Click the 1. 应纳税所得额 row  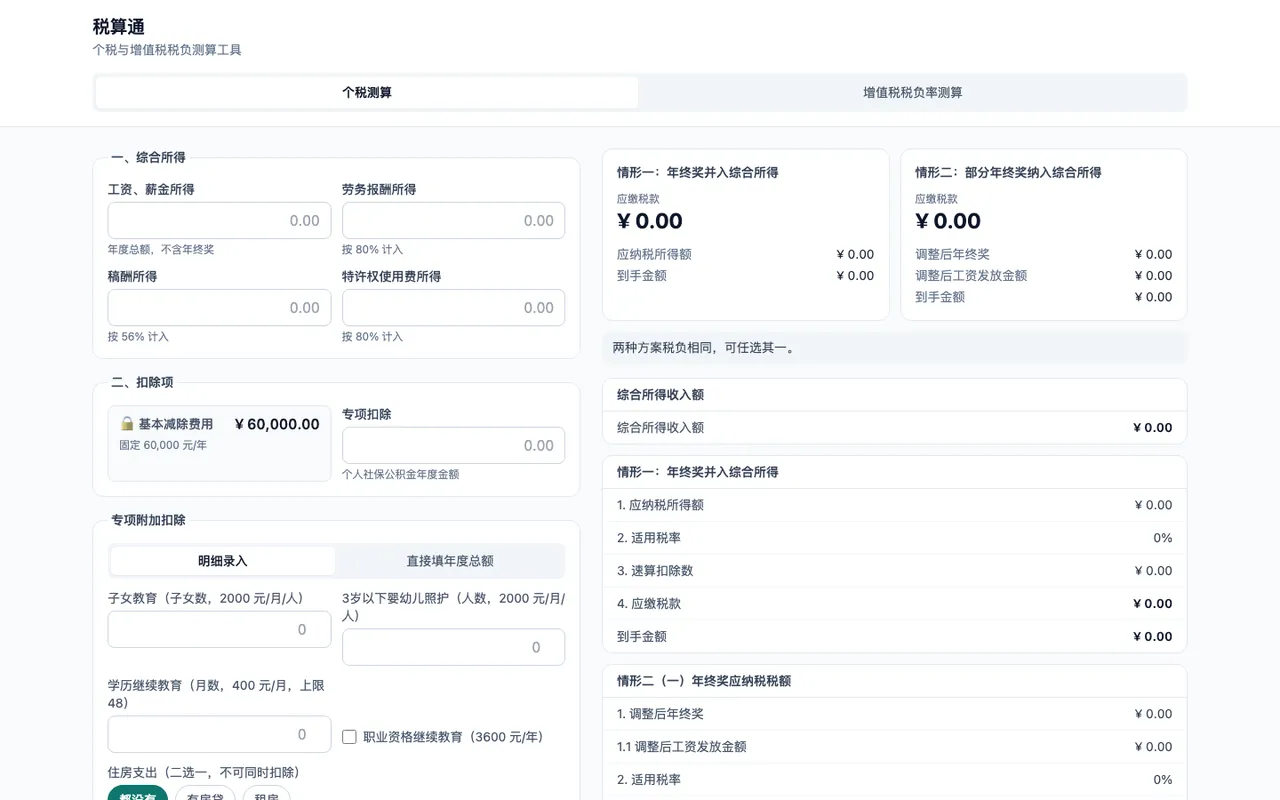click(895, 505)
